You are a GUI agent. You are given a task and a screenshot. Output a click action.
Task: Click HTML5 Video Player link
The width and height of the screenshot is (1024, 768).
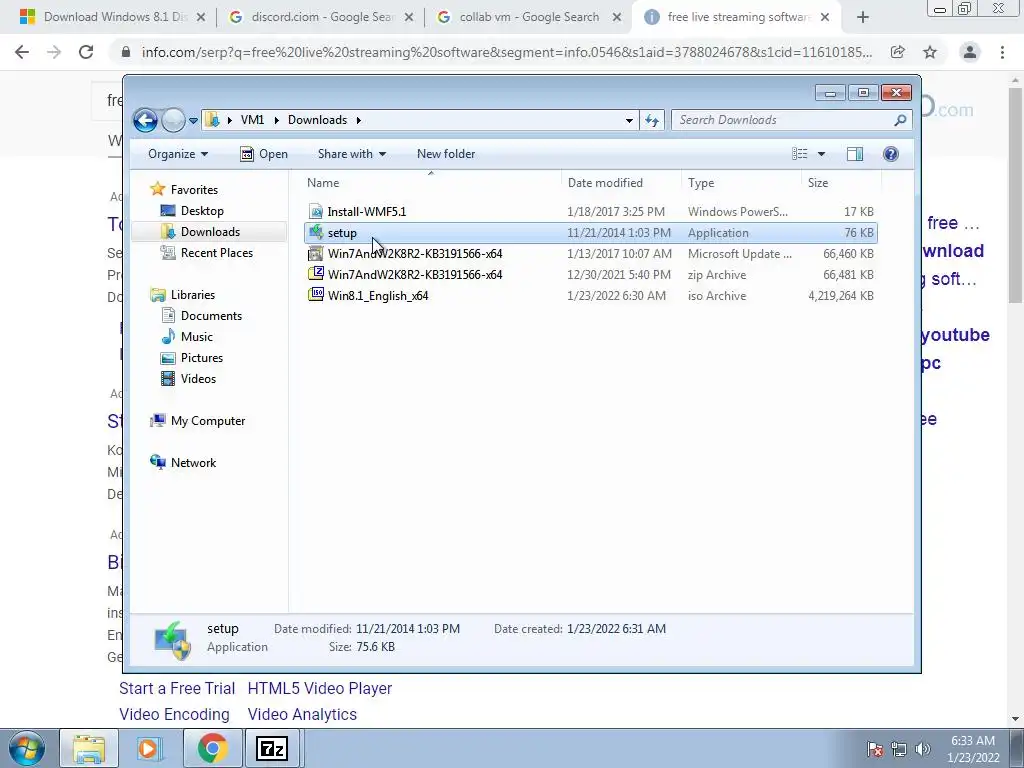pos(320,688)
